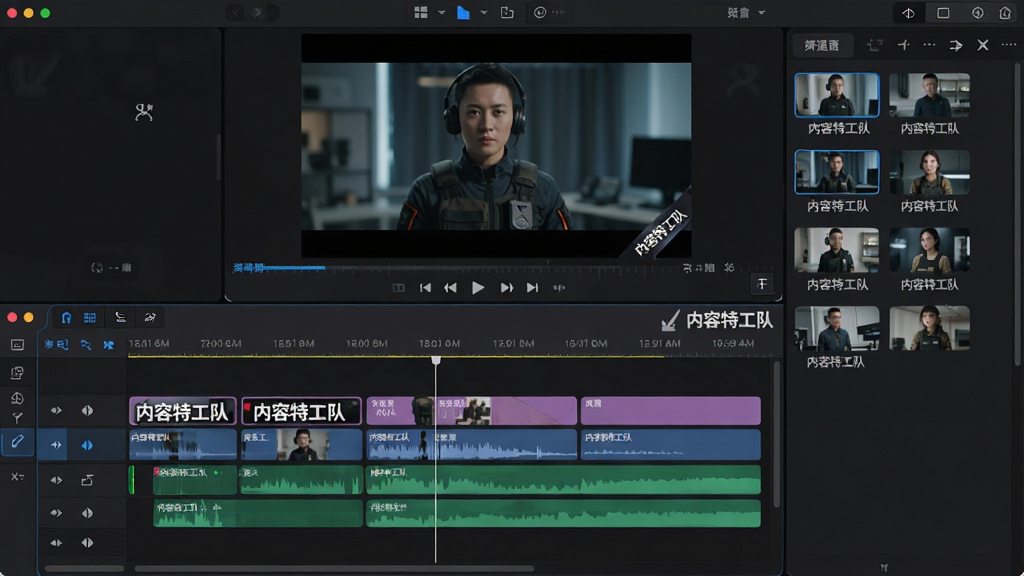Click the frame view icon left of playback controls
1024x576 pixels.
(x=398, y=288)
